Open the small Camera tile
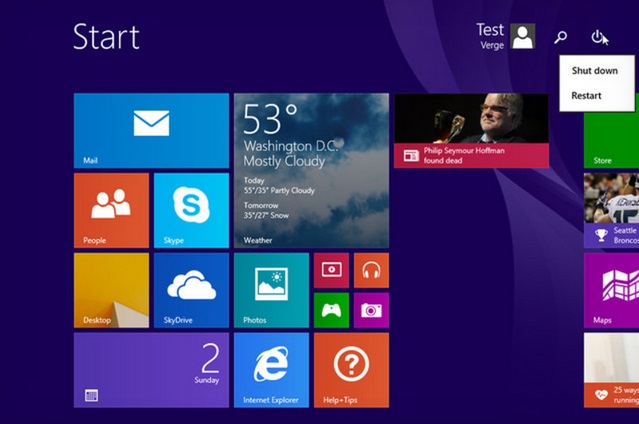Image resolution: width=639 pixels, height=424 pixels. (371, 310)
